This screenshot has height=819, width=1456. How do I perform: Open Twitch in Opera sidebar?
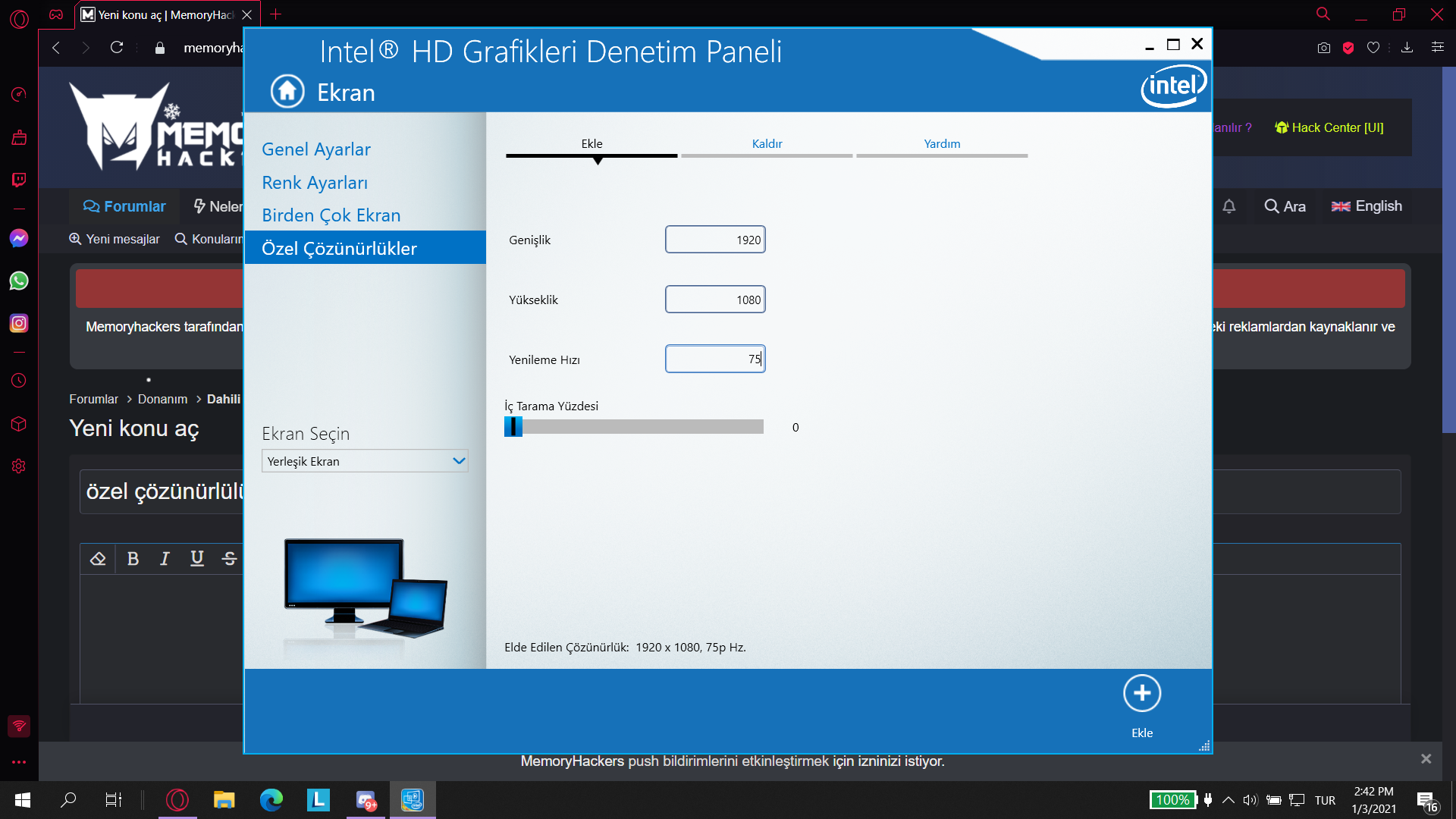click(19, 180)
